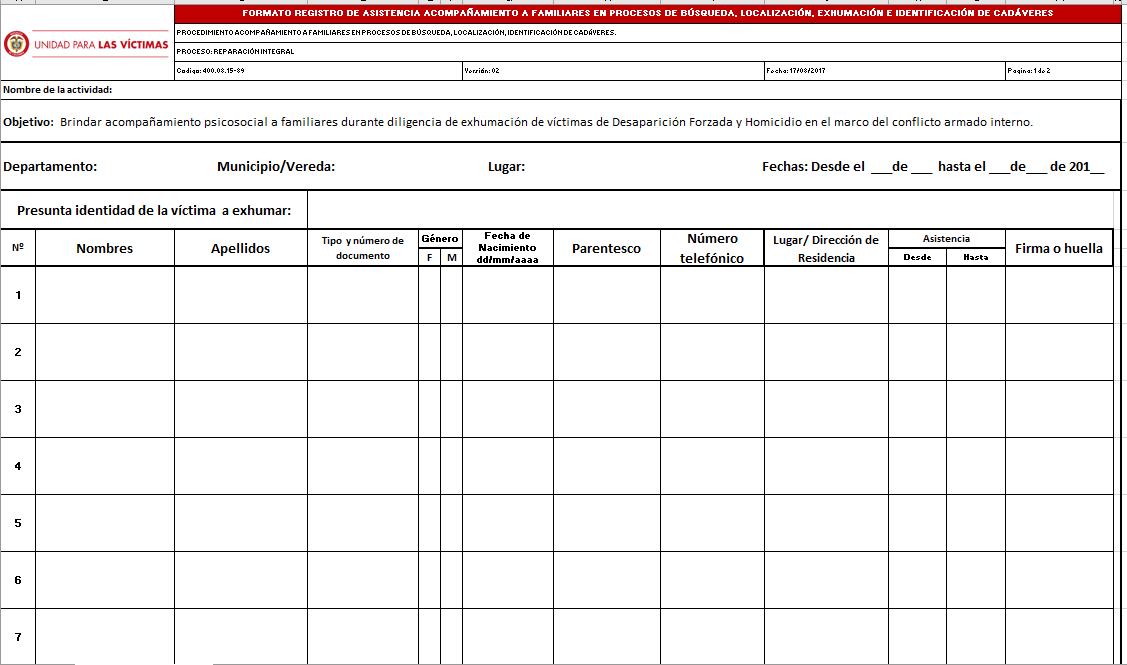Click the Nombres cell in row 1

pyautogui.click(x=105, y=295)
